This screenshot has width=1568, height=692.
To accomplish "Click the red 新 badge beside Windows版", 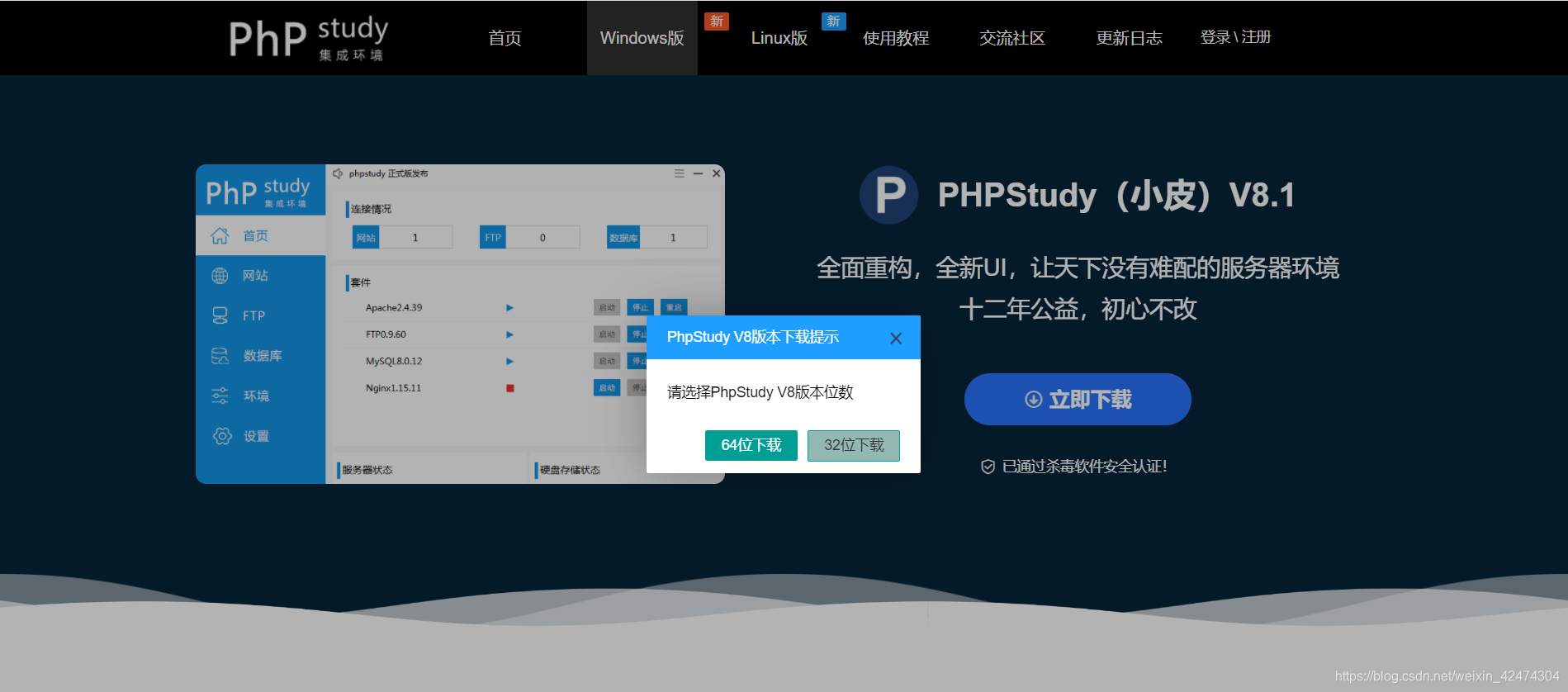I will click(717, 21).
